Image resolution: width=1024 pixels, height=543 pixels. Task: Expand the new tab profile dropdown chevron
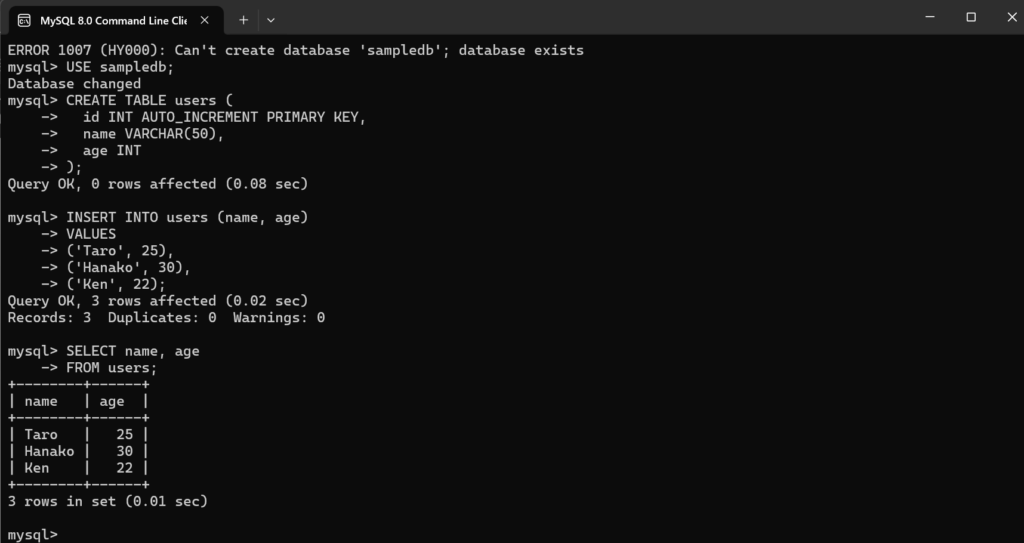pos(270,19)
